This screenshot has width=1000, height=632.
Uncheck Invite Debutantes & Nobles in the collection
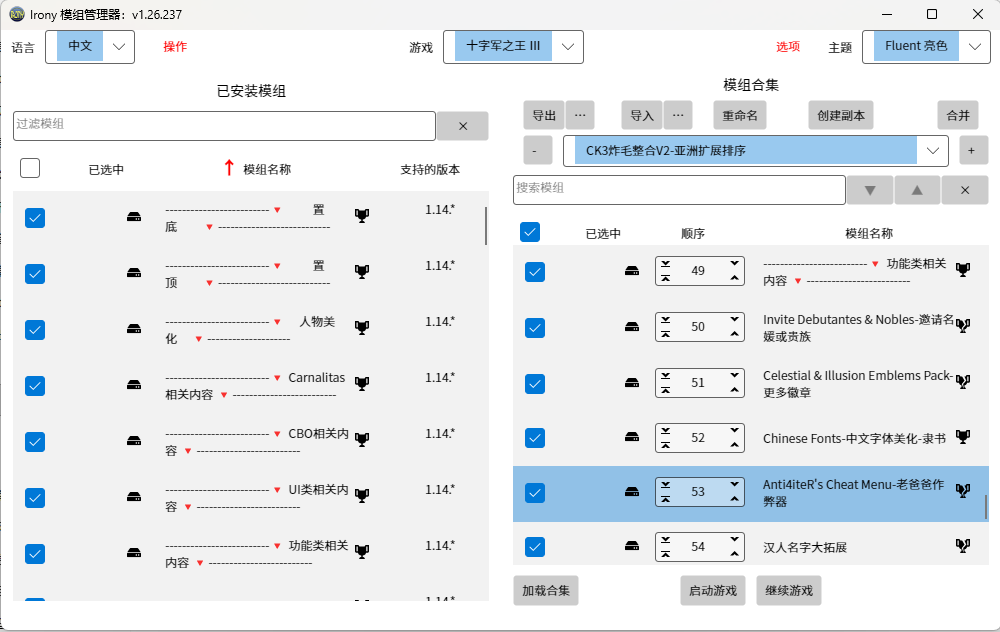(x=535, y=328)
